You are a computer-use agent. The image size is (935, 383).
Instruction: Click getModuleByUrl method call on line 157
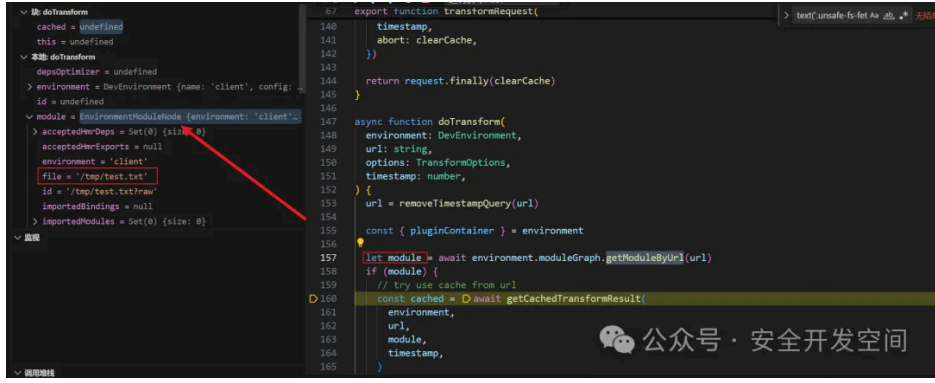645,258
